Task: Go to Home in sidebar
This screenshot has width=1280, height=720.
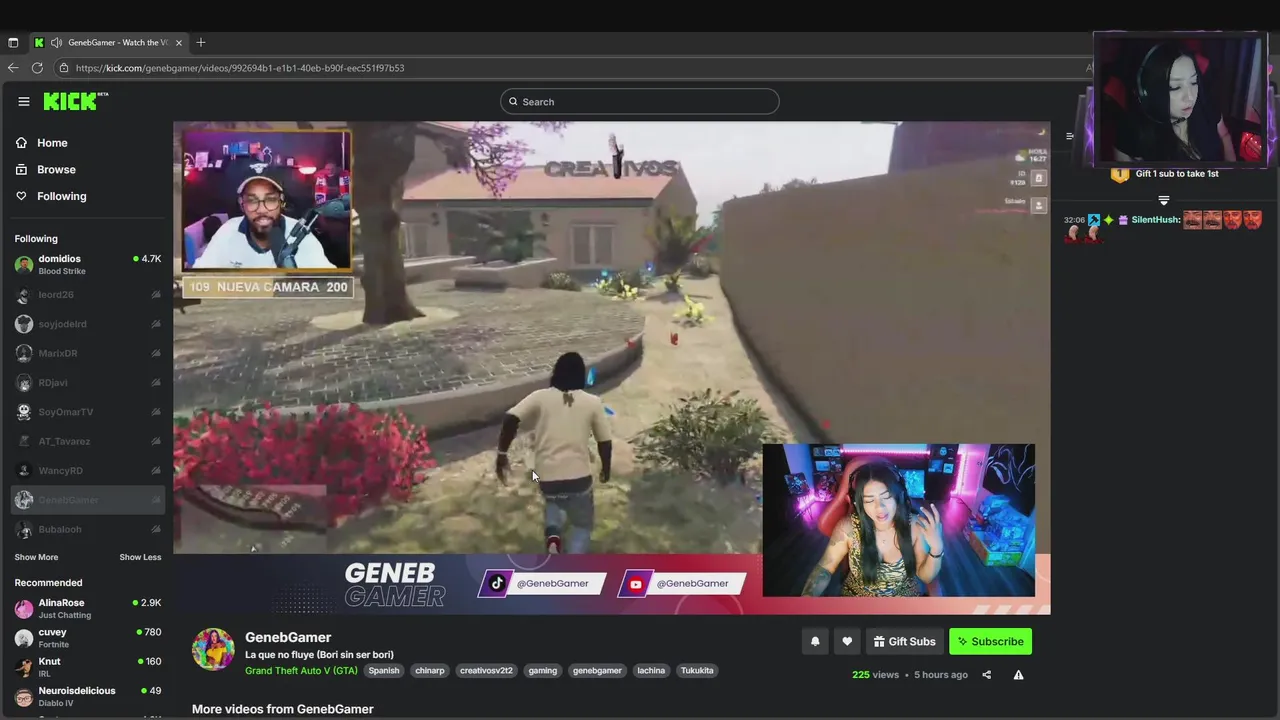Action: point(42,143)
